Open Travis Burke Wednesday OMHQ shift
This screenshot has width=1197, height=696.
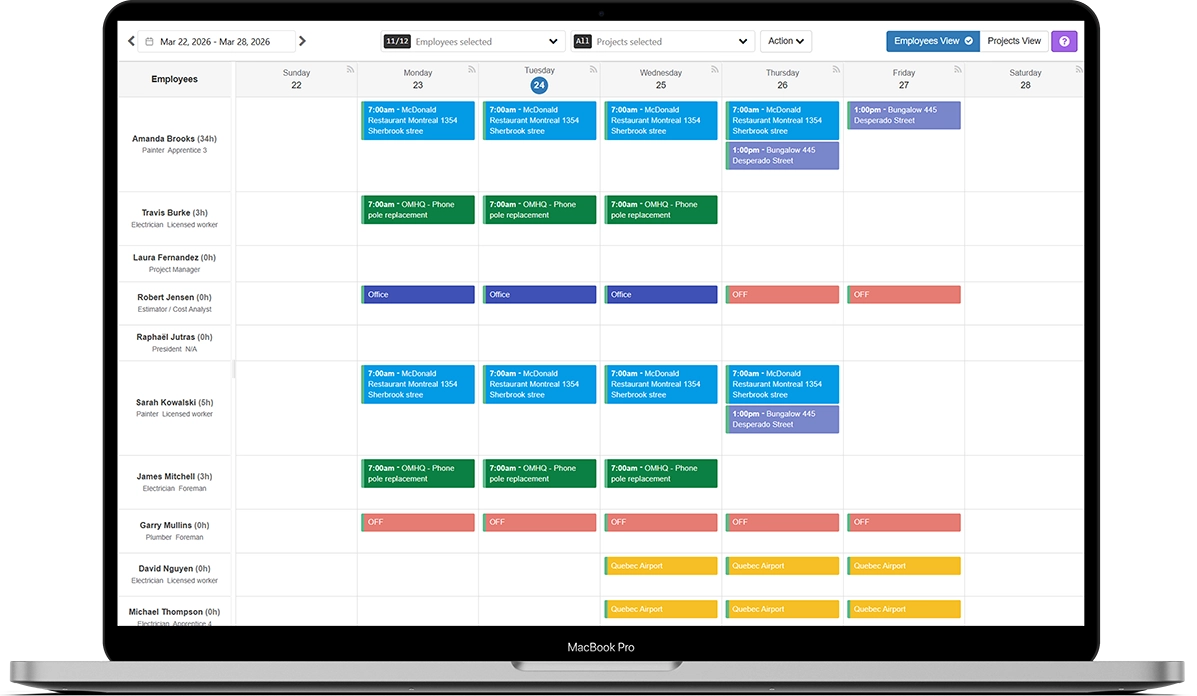[660, 210]
